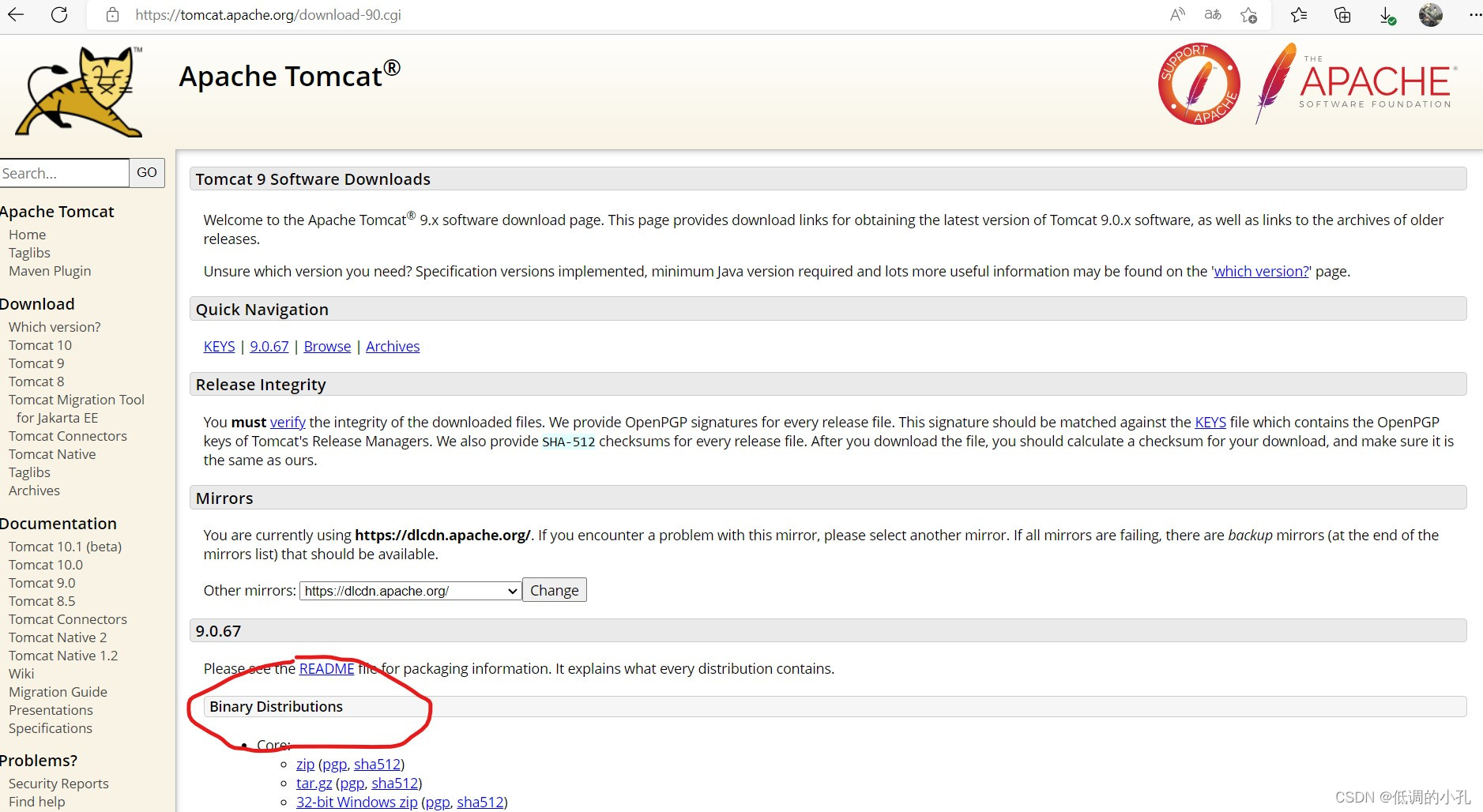
Task: Click the verify link
Action: (x=288, y=422)
